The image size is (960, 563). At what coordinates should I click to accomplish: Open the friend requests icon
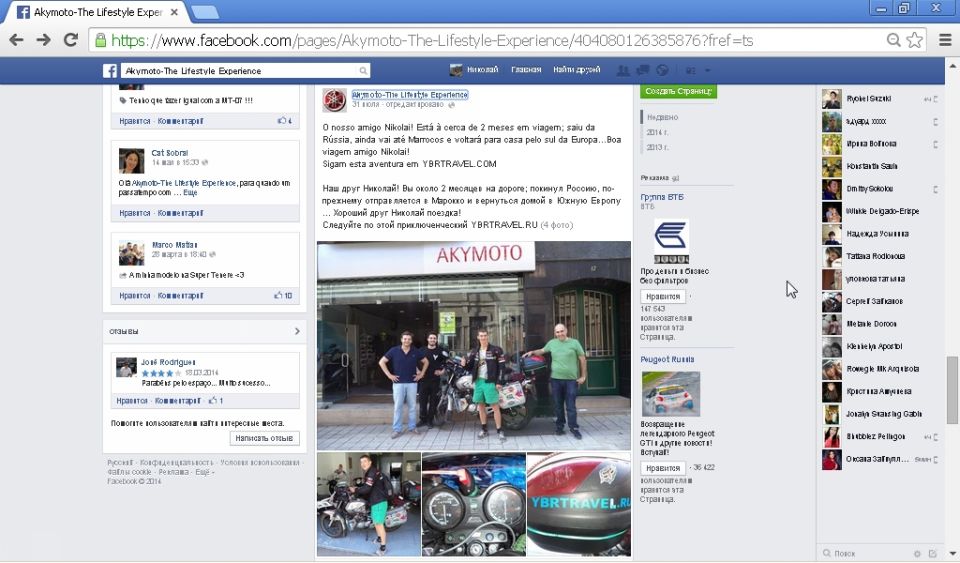[623, 70]
